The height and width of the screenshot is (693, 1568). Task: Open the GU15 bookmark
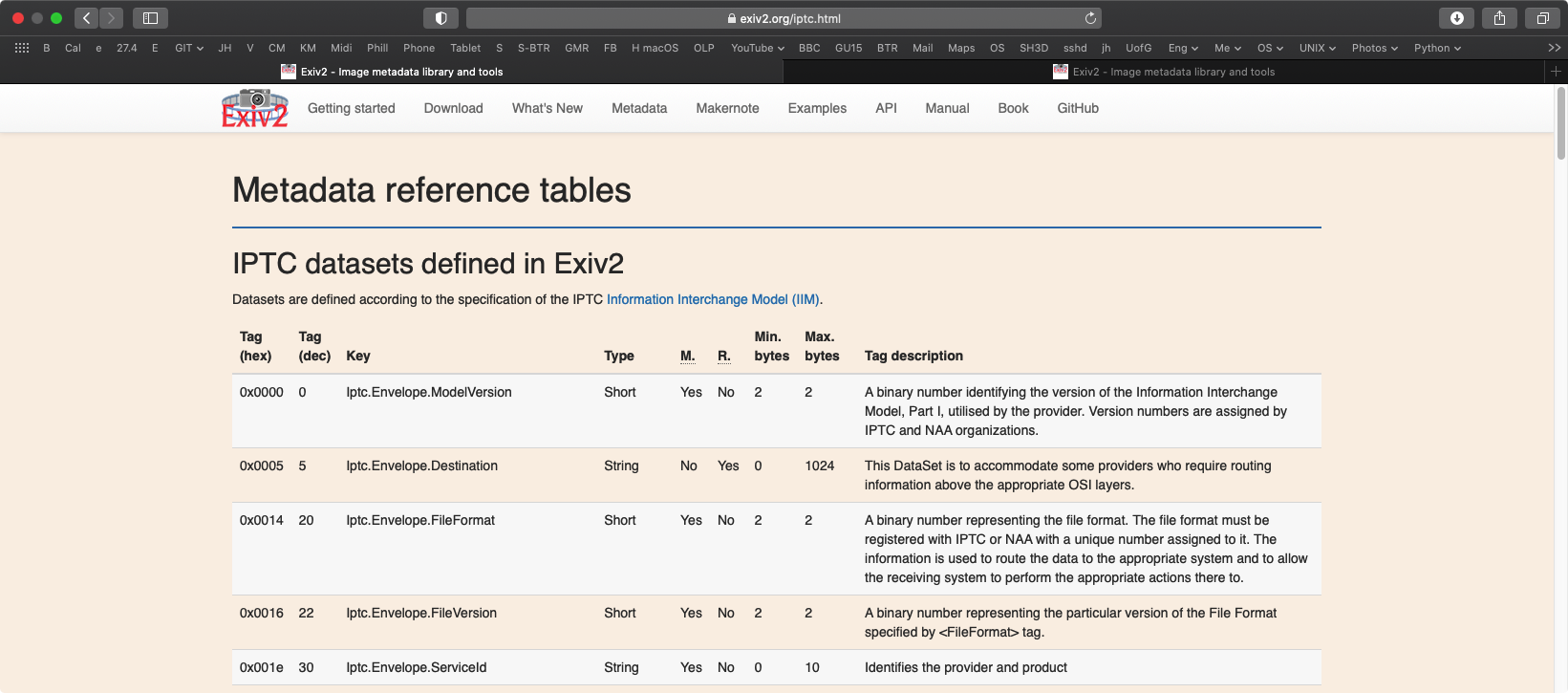click(848, 48)
